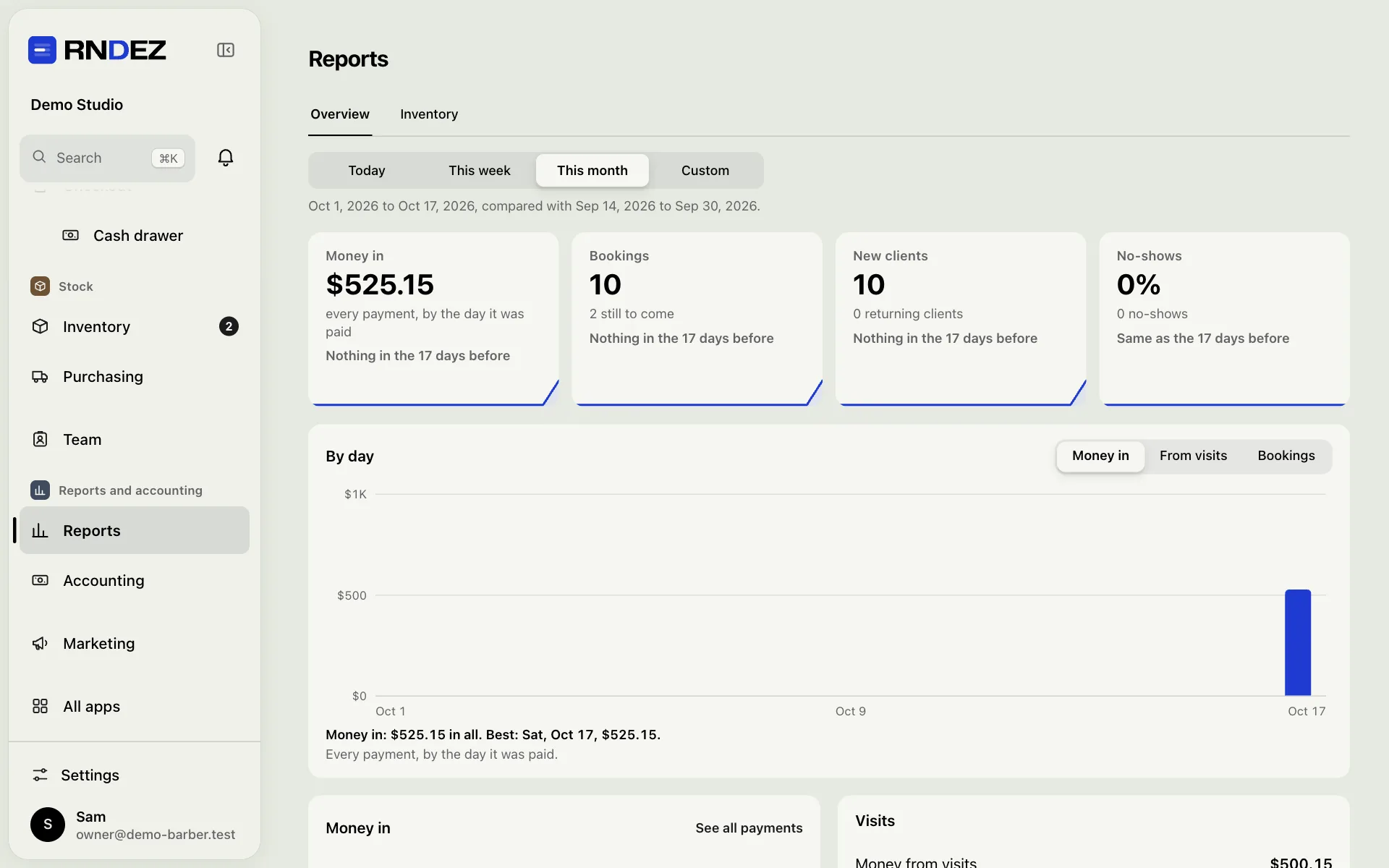
Task: Click the Inventory badge showing 2
Action: tap(229, 326)
